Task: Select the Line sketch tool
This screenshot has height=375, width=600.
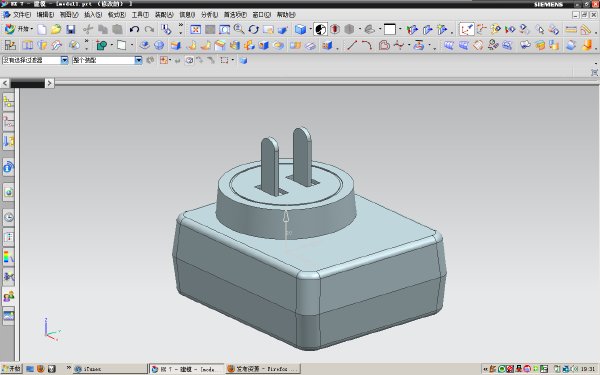Action: point(352,46)
